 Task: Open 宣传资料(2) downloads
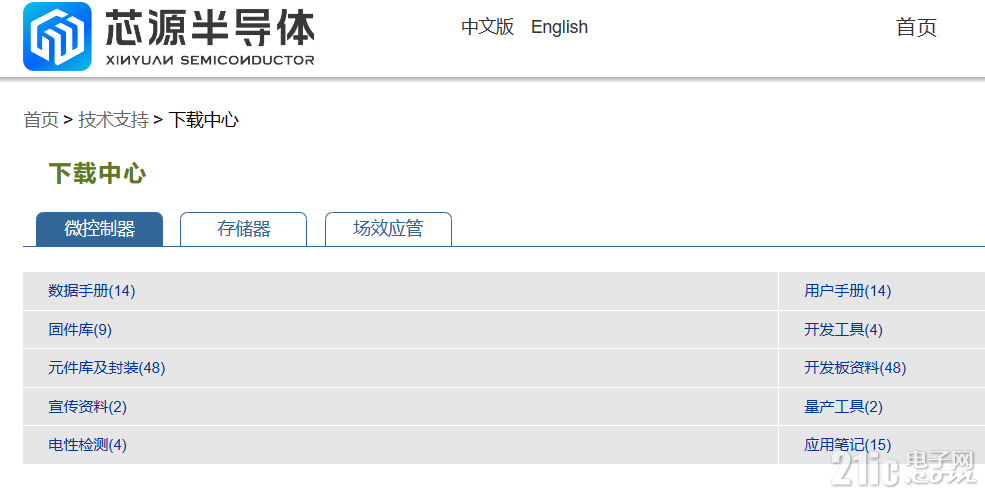[87, 407]
